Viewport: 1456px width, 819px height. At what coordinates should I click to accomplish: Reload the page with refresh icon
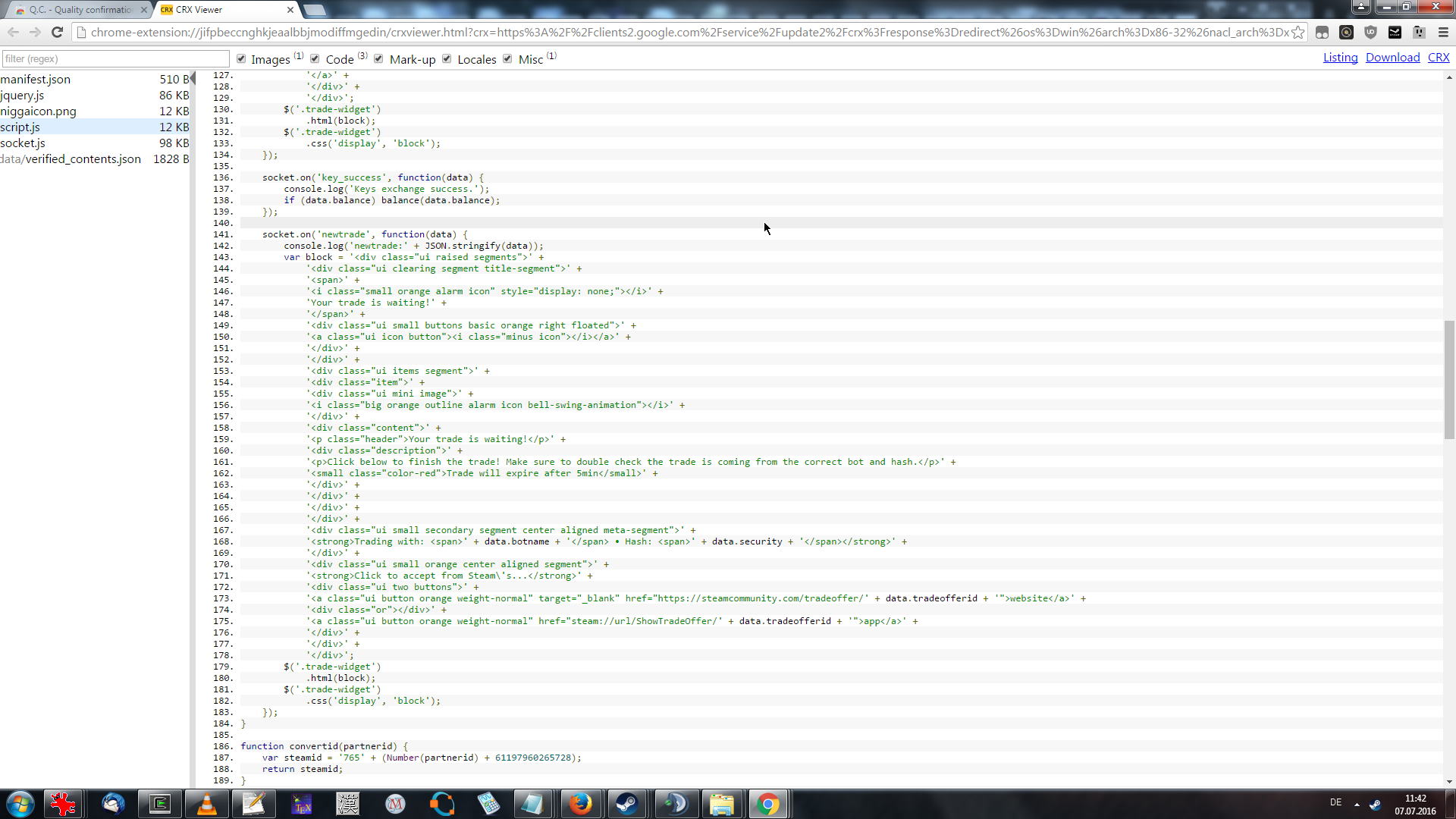point(57,32)
